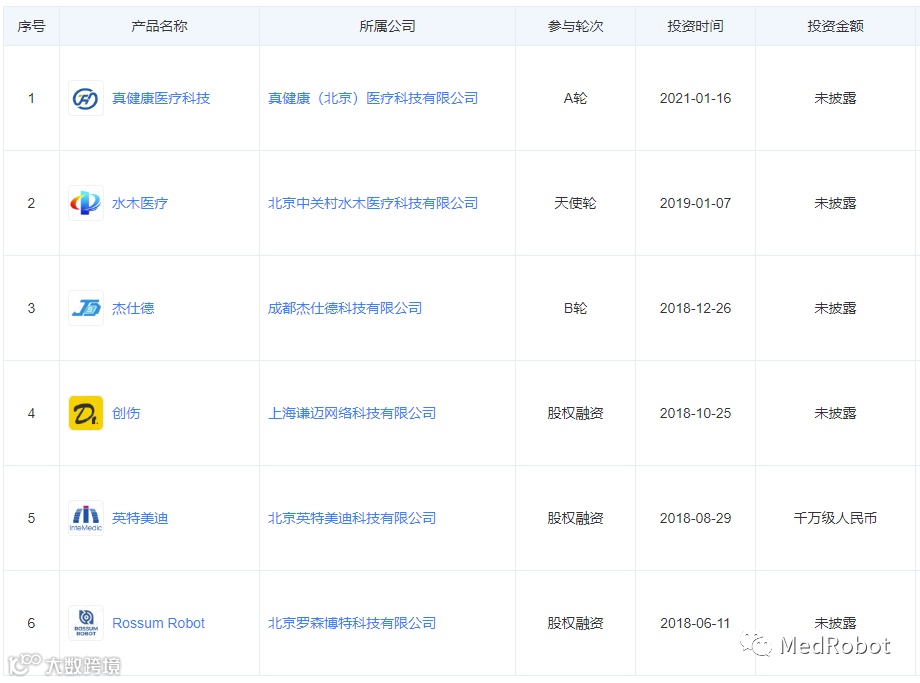Select the date 2018-08-29
The height and width of the screenshot is (683, 920).
(695, 518)
